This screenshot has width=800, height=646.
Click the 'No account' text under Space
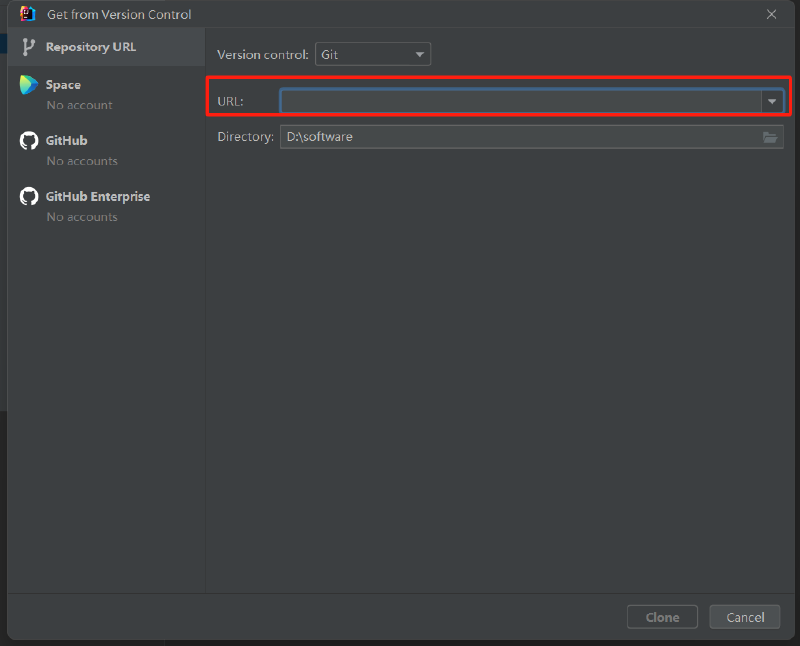pyautogui.click(x=80, y=105)
